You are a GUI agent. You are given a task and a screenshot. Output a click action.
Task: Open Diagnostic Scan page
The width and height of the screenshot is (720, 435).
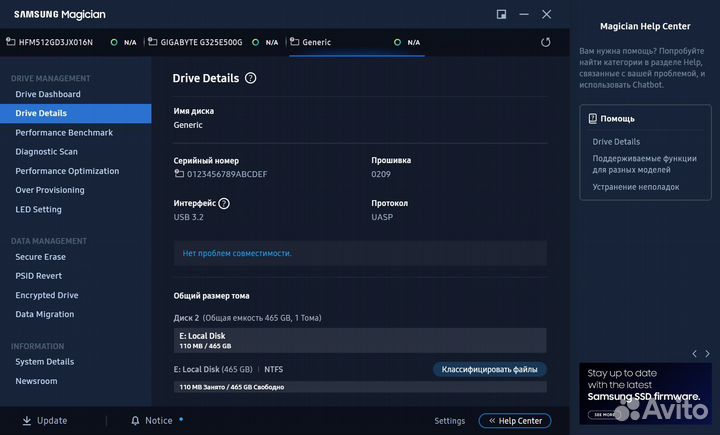point(46,152)
